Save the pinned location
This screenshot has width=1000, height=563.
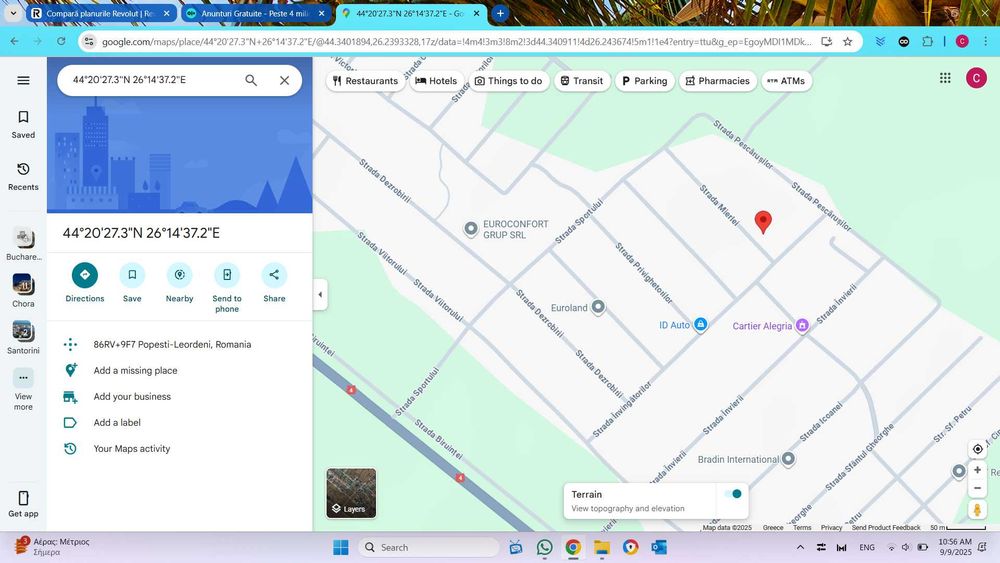point(132,283)
